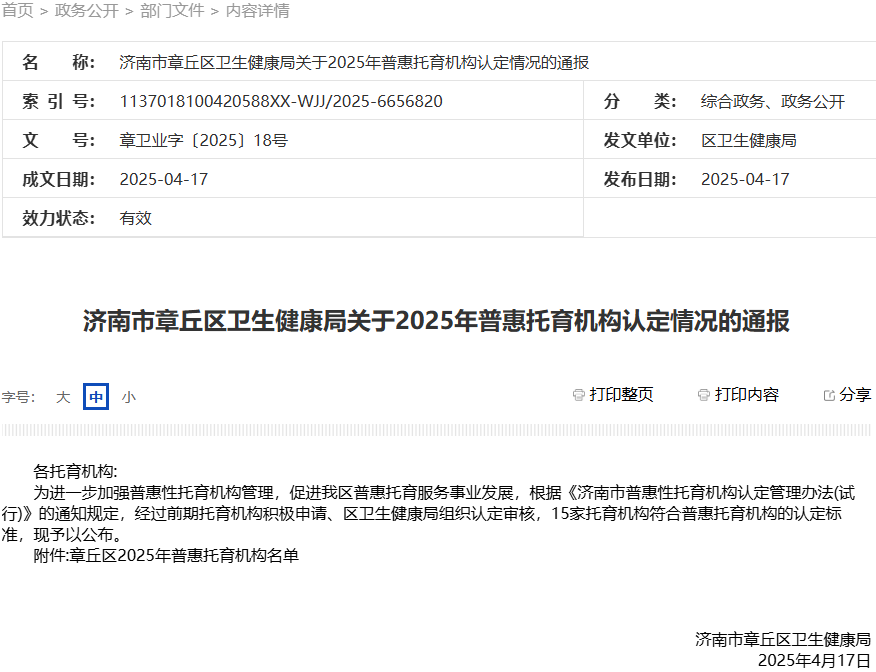This screenshot has width=876, height=672.
Task: Navigate to 首页 via breadcrumb
Action: pyautogui.click(x=19, y=10)
